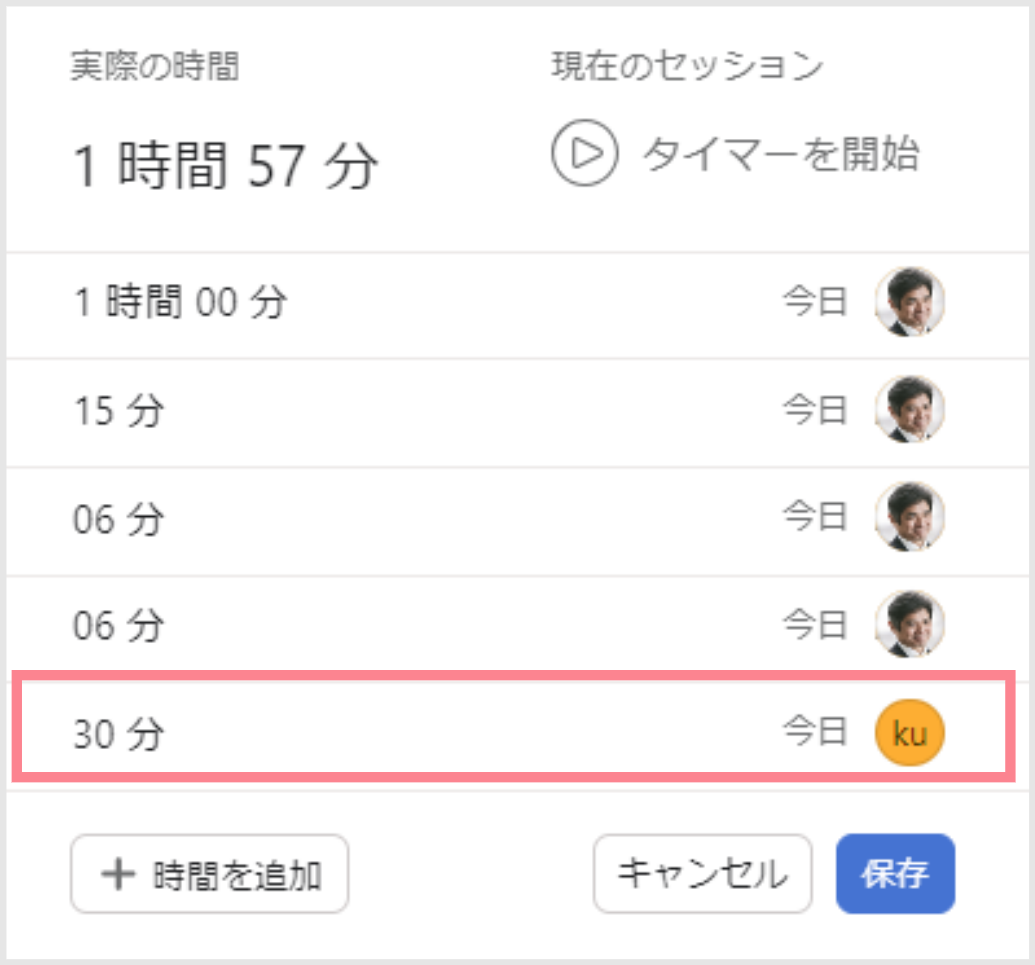Click 今日 date on 1 時間 00 分 row
Image resolution: width=1035 pixels, height=965 pixels.
815,302
